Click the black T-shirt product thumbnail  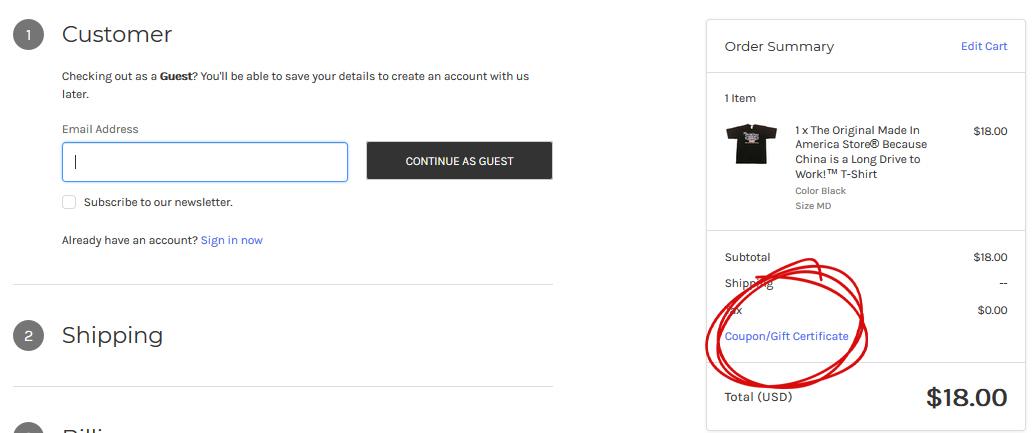(751, 143)
